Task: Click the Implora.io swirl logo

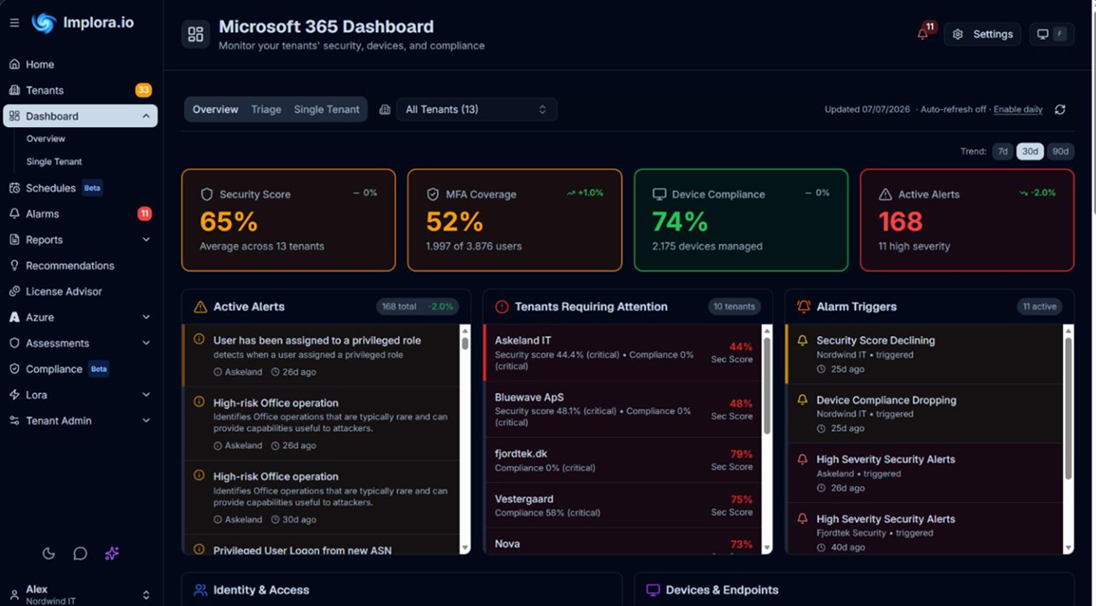Action: tap(43, 23)
